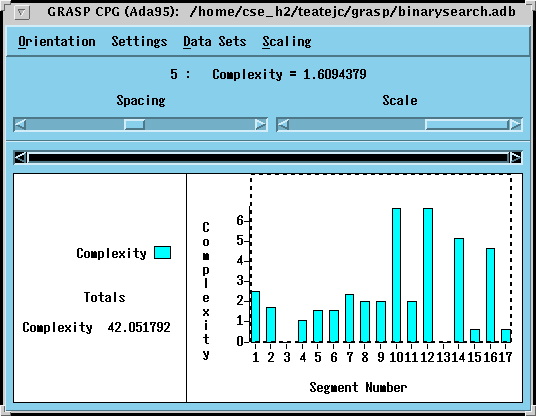536x416 pixels.
Task: Select the bar for segment 10
Action: point(397,275)
